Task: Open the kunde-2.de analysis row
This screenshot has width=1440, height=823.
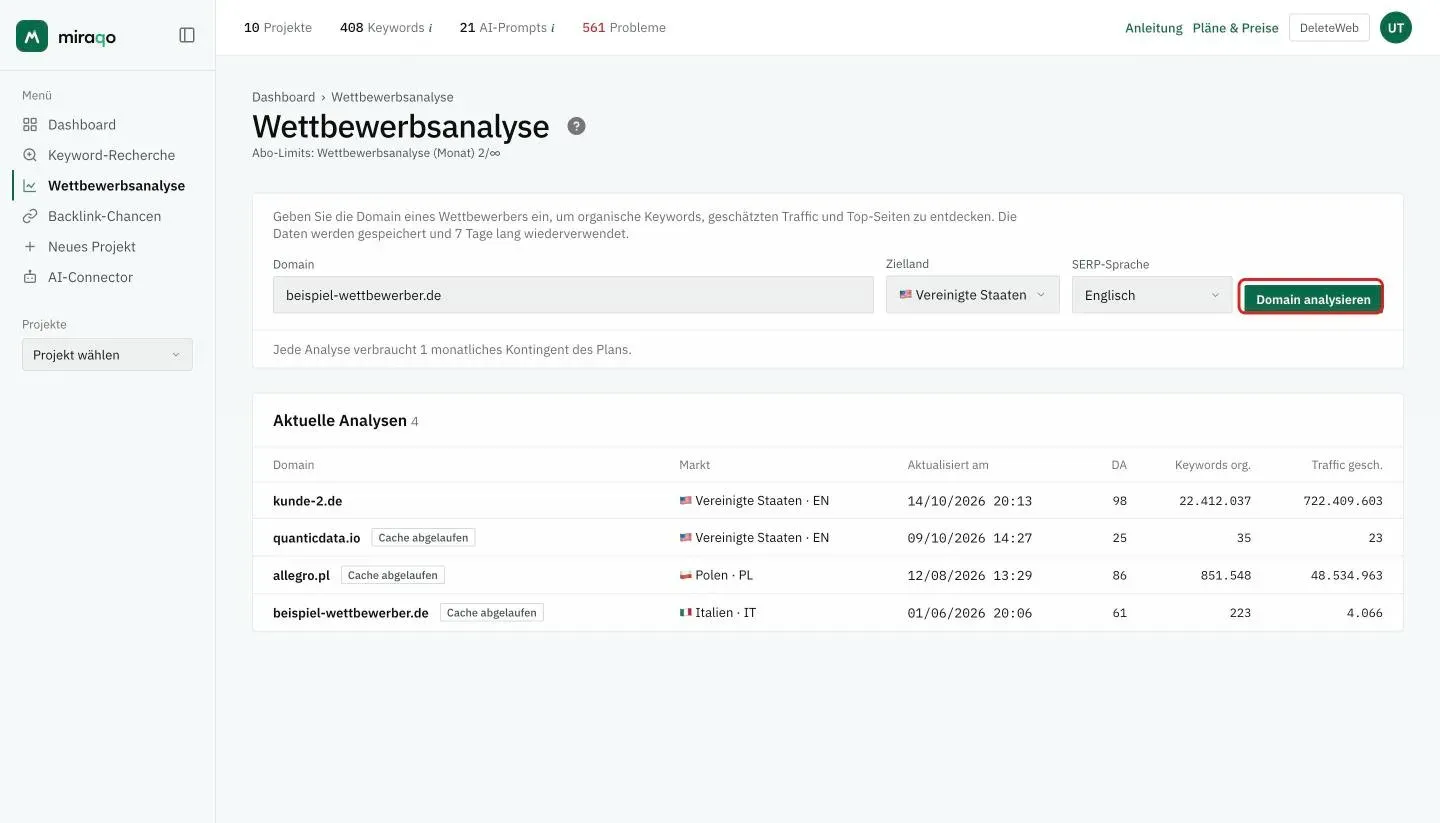Action: coord(828,501)
